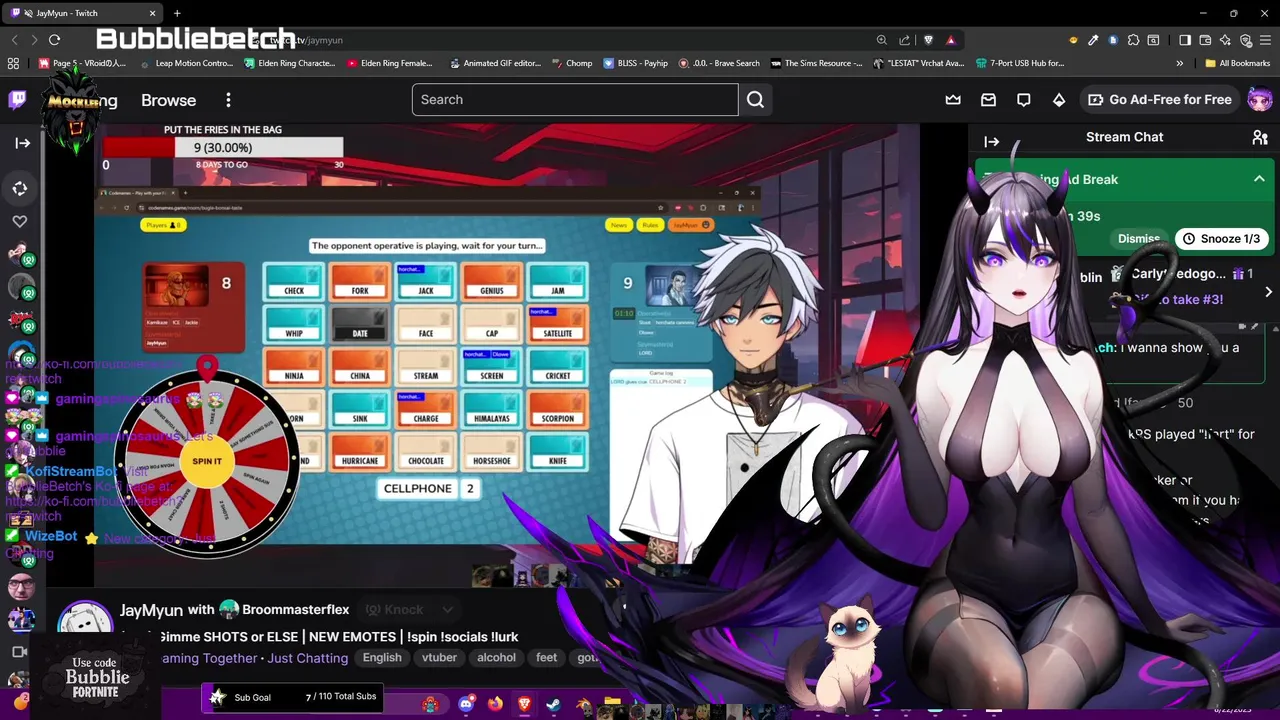Open the Brave Rewards triangle icon
Viewport: 1280px width, 720px height.
click(950, 40)
